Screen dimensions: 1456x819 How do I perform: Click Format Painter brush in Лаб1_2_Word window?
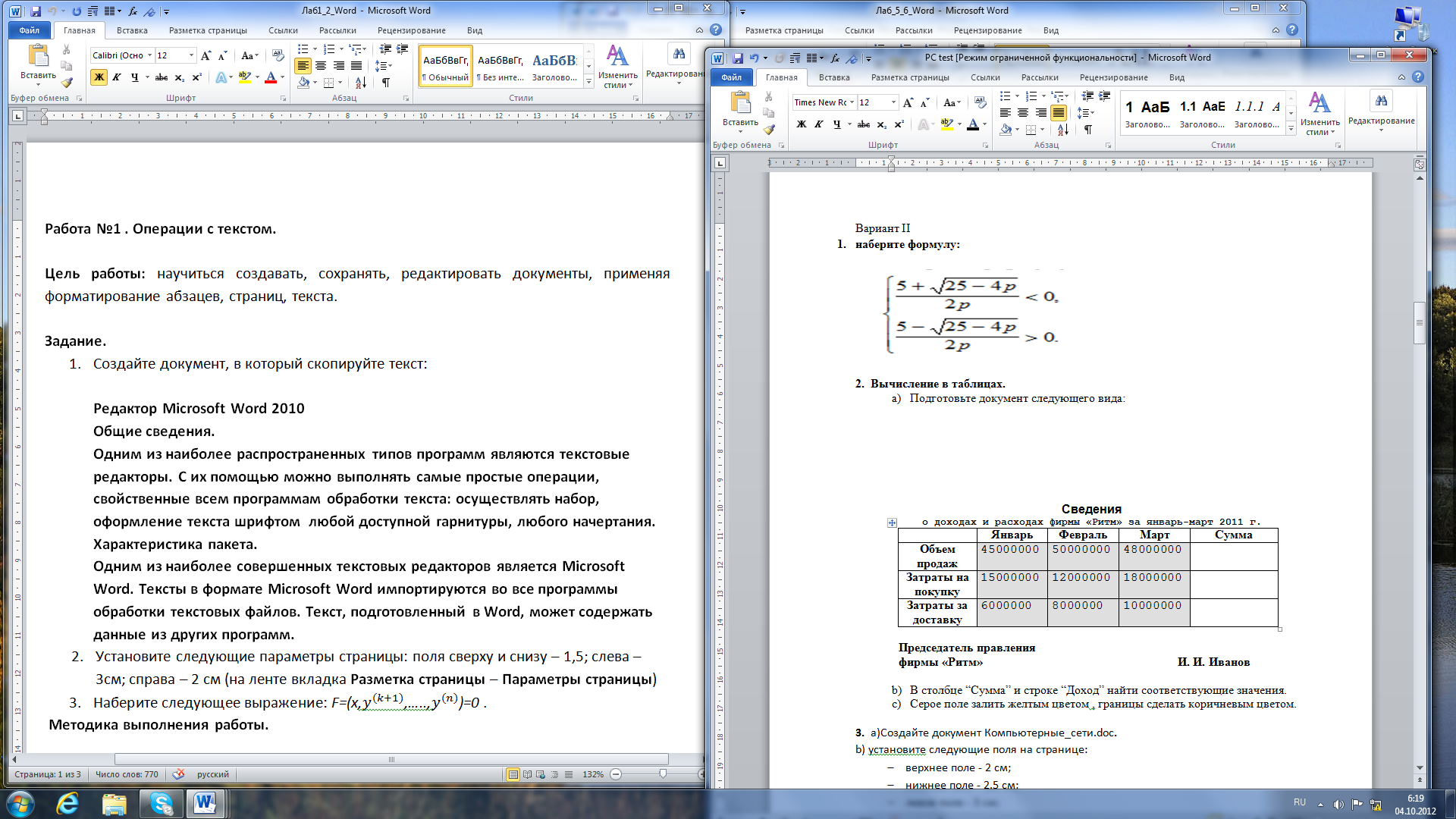(x=67, y=82)
